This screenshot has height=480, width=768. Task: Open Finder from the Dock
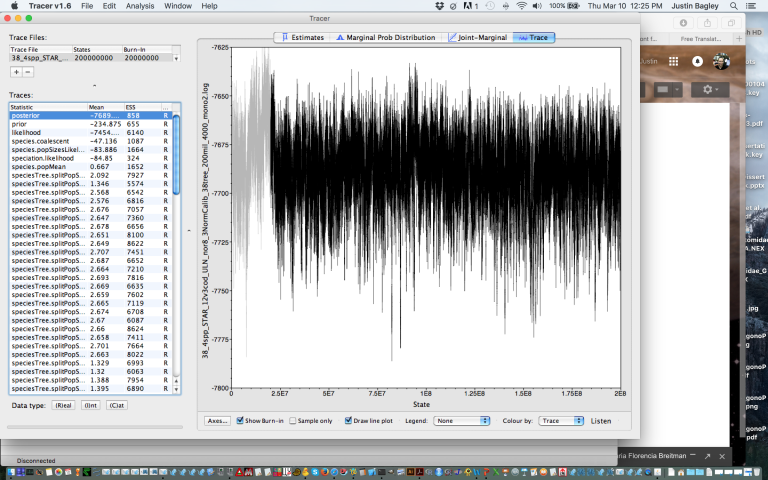point(11,473)
